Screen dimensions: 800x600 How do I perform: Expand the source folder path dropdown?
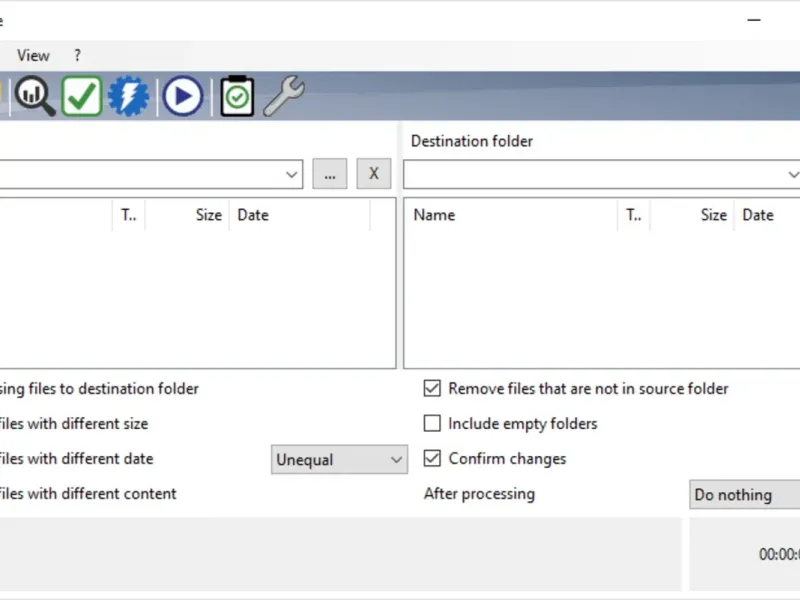291,174
